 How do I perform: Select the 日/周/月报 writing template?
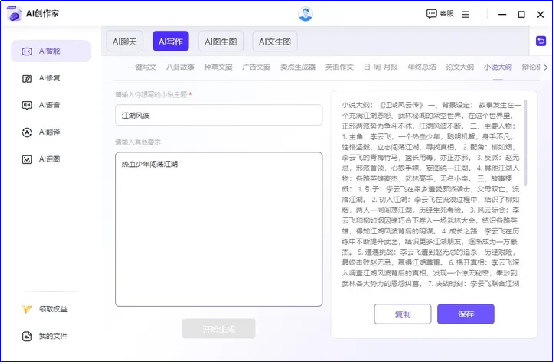pos(381,67)
